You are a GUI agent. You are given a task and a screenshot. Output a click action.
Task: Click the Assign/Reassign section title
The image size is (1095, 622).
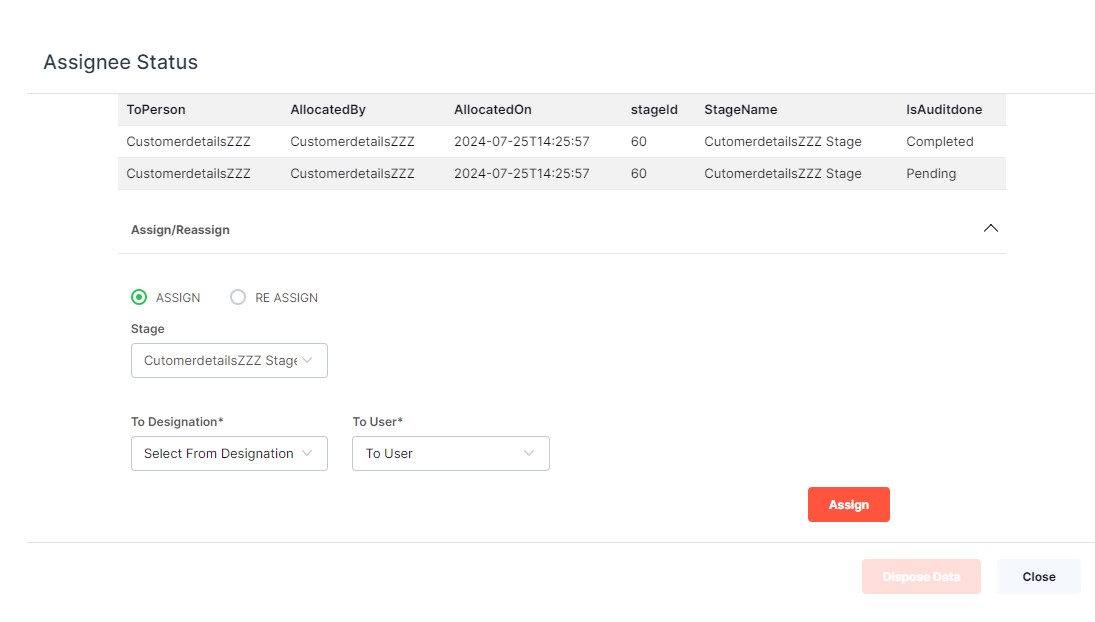pyautogui.click(x=180, y=230)
